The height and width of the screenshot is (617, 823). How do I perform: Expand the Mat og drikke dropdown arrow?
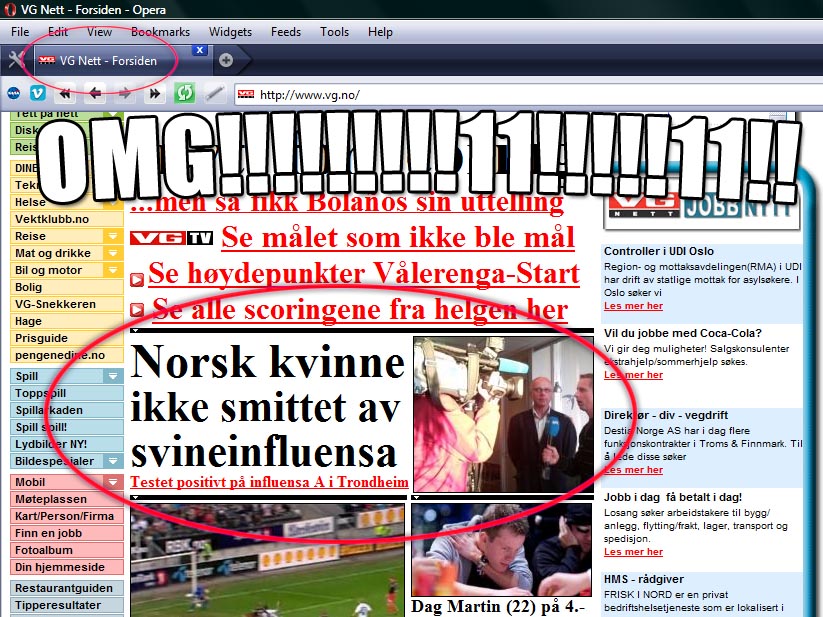click(x=113, y=253)
